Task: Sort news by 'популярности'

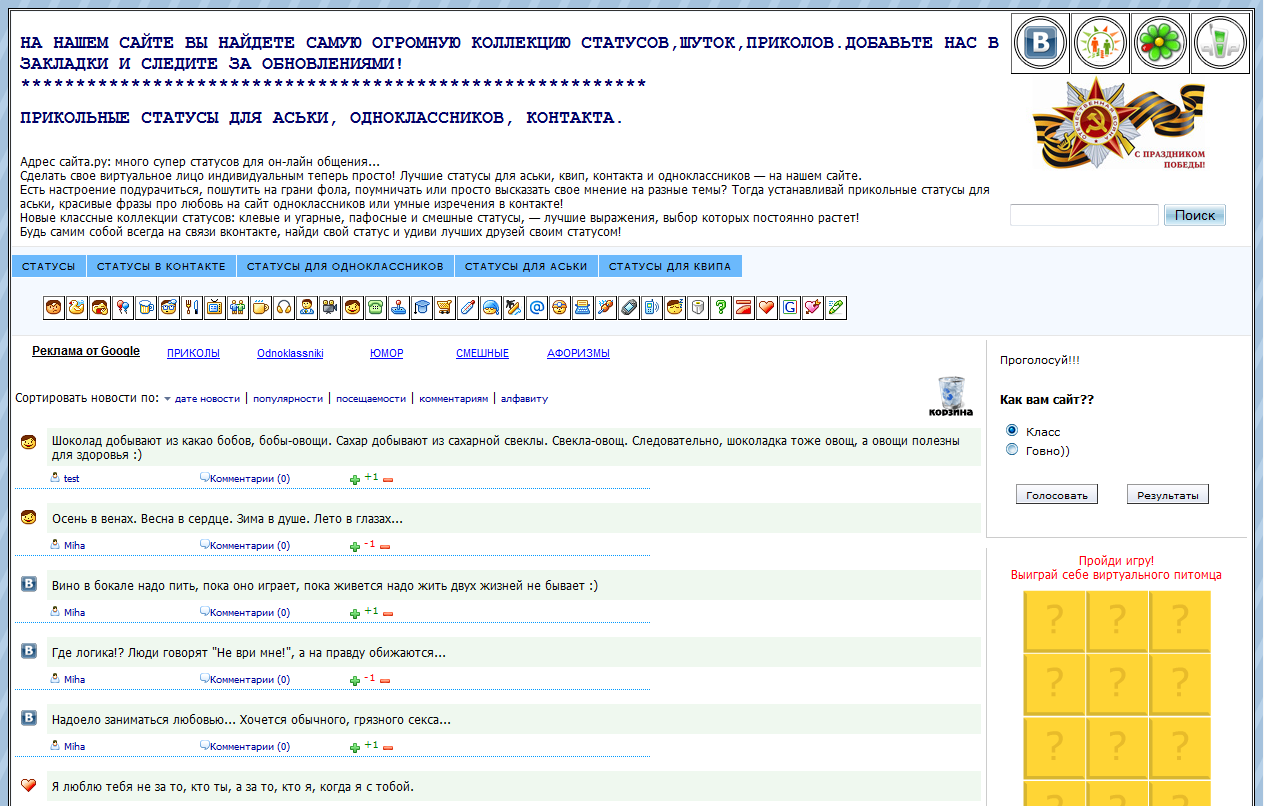Action: pos(288,399)
